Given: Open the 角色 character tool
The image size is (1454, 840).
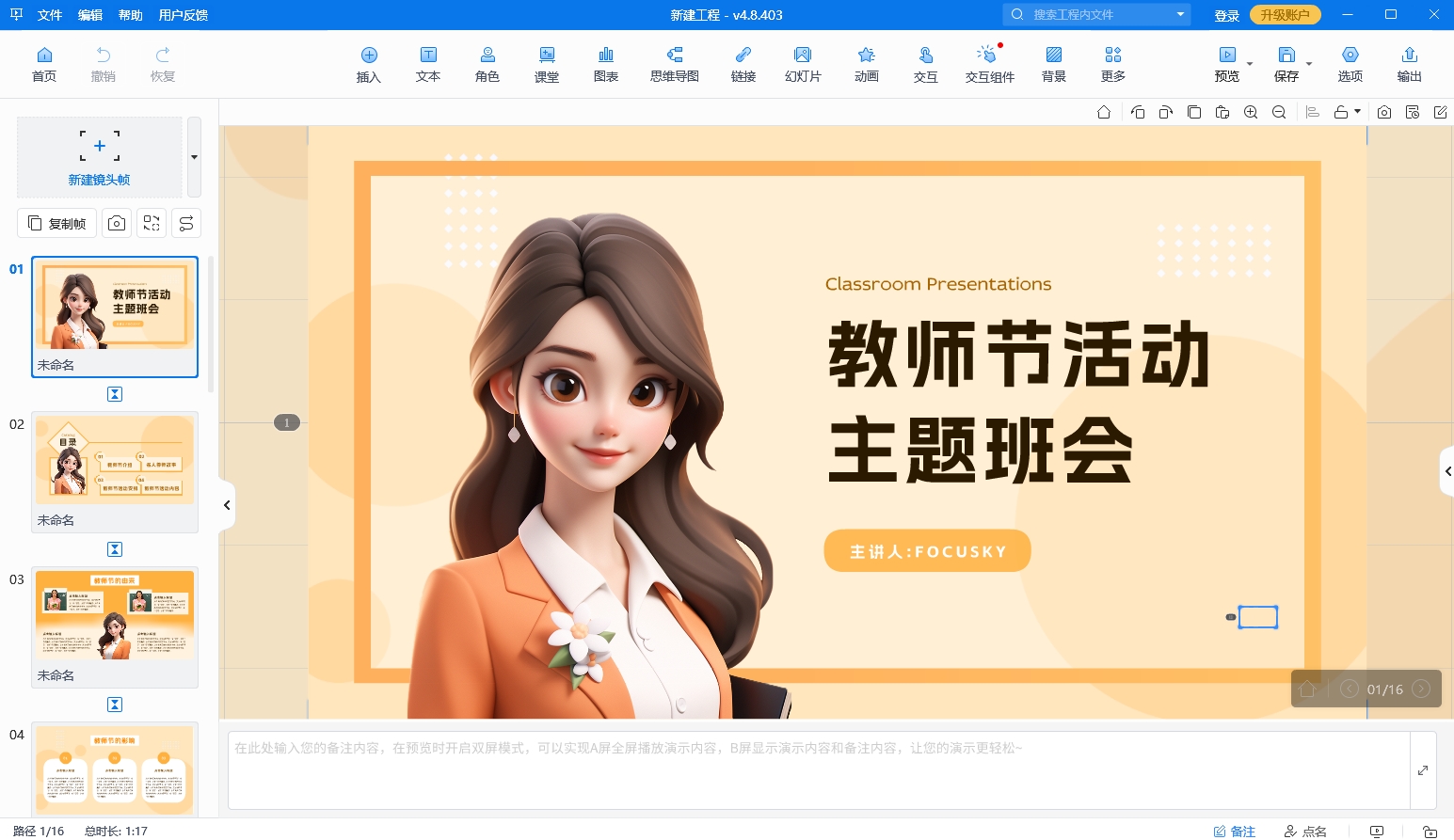Looking at the screenshot, I should (x=487, y=65).
